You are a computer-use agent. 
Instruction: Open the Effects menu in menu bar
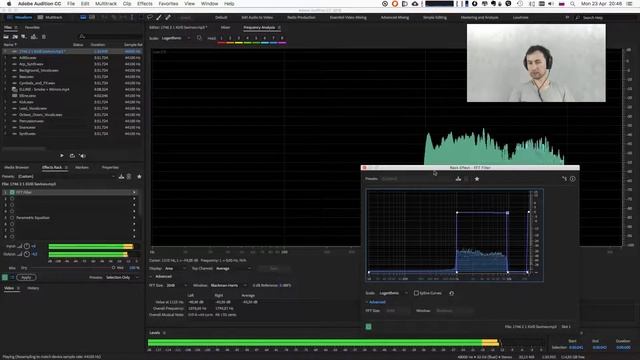[x=144, y=4]
